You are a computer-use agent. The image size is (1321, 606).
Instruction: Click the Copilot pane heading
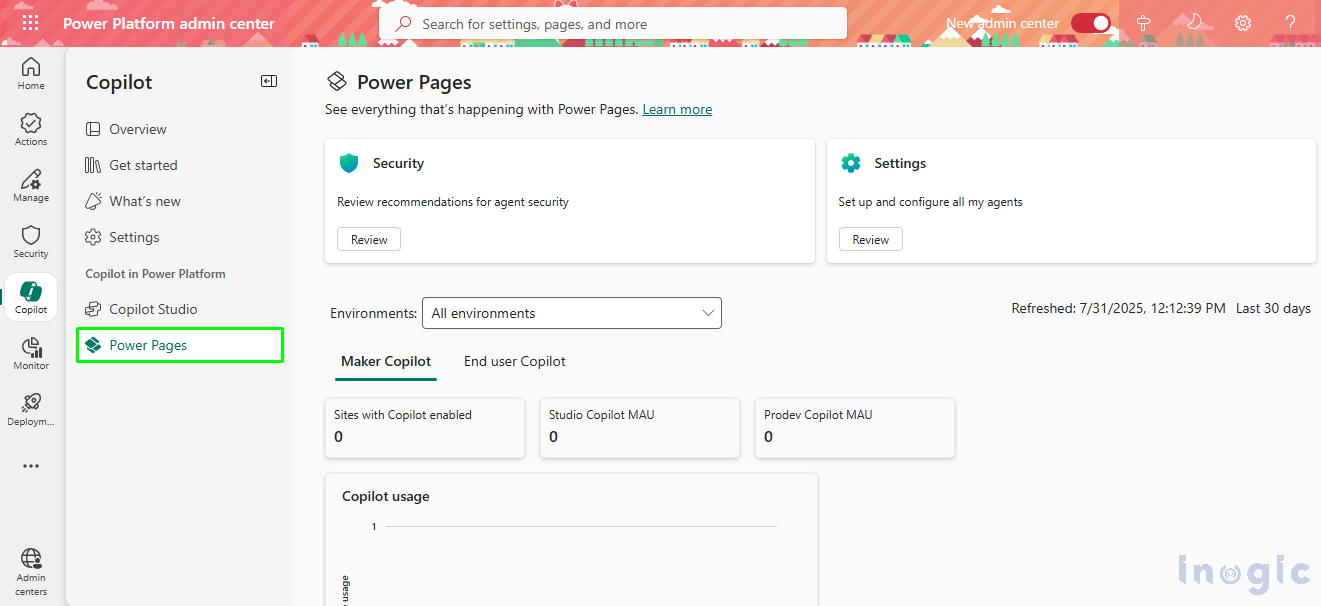[x=119, y=82]
